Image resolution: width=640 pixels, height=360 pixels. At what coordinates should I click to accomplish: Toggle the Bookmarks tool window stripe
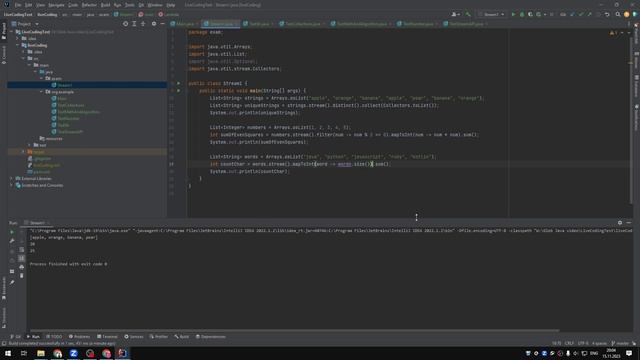tap(4, 288)
